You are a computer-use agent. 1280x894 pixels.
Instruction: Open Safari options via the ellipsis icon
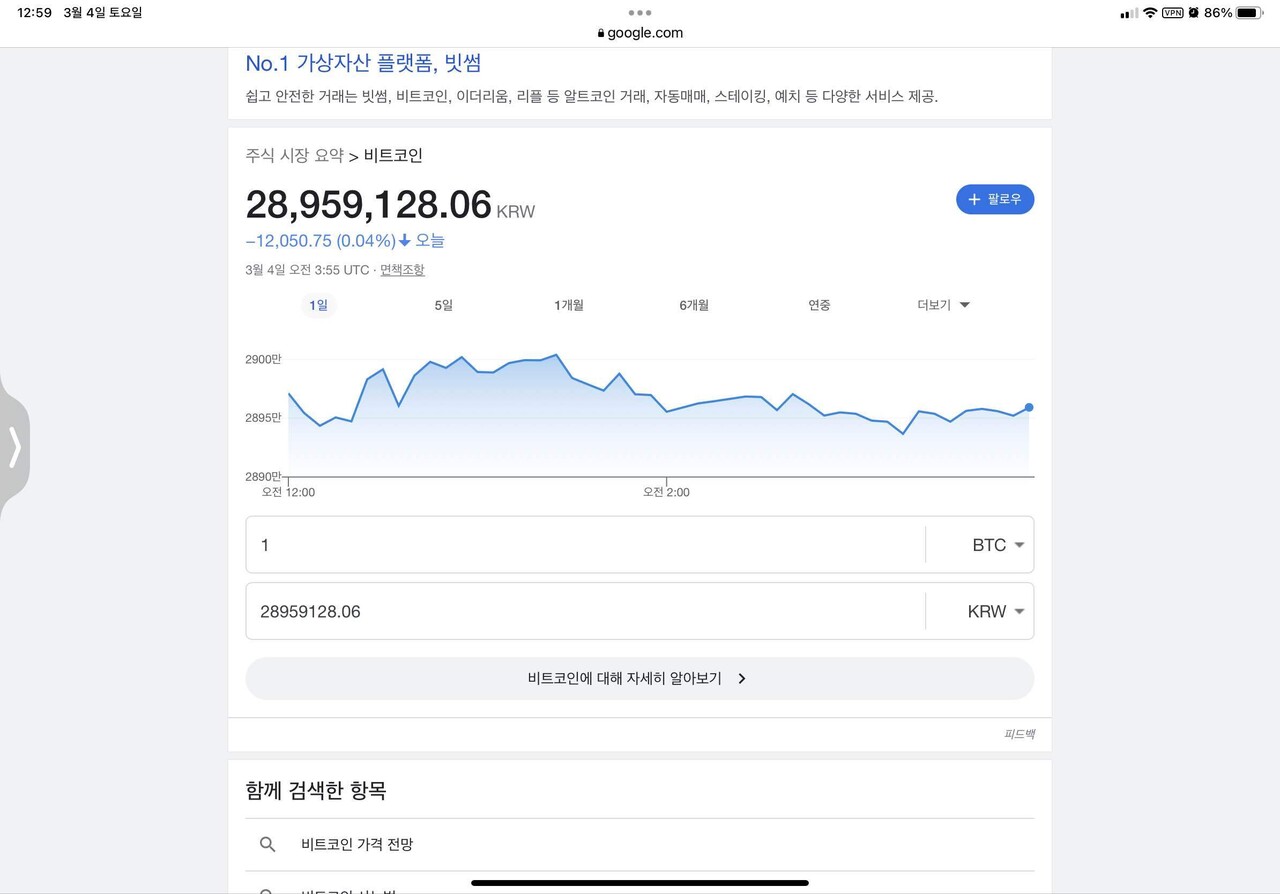tap(639, 13)
